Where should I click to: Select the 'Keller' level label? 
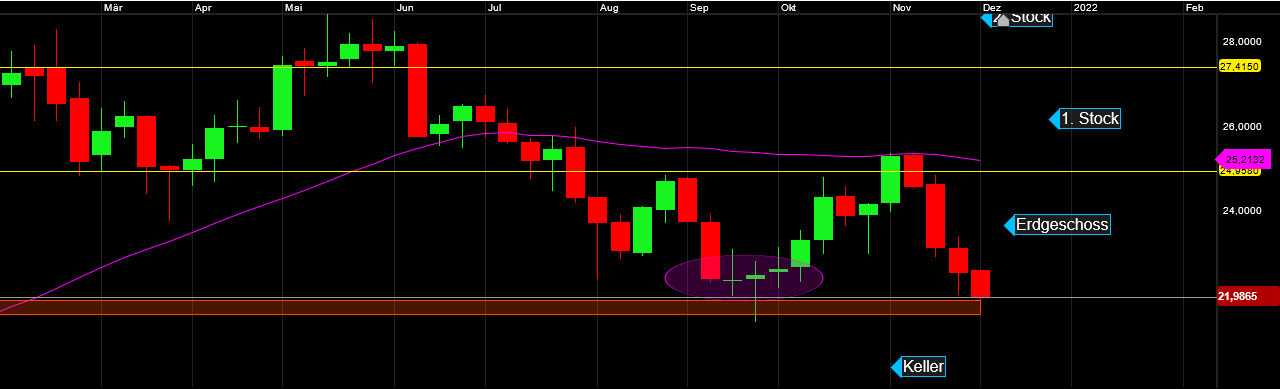coord(923,367)
